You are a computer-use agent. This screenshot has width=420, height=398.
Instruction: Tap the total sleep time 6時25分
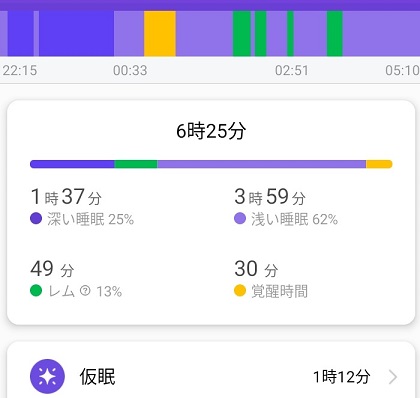211,131
